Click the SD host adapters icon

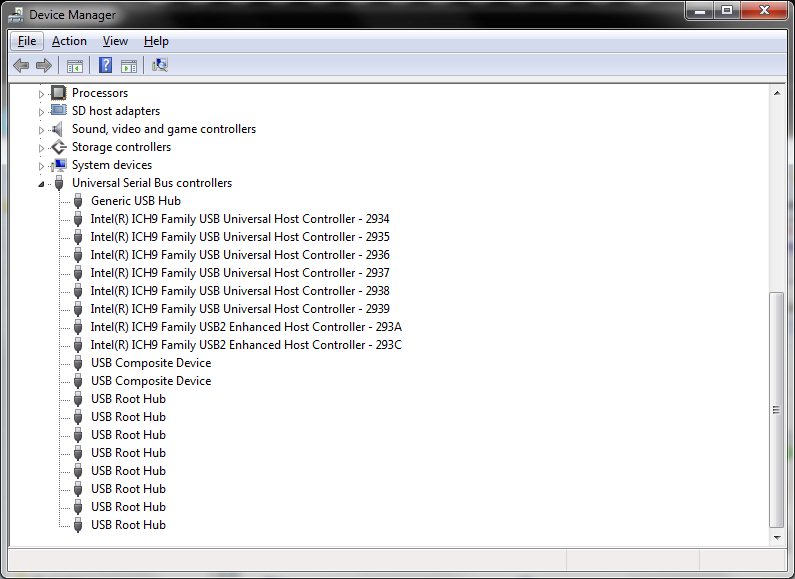tap(59, 111)
